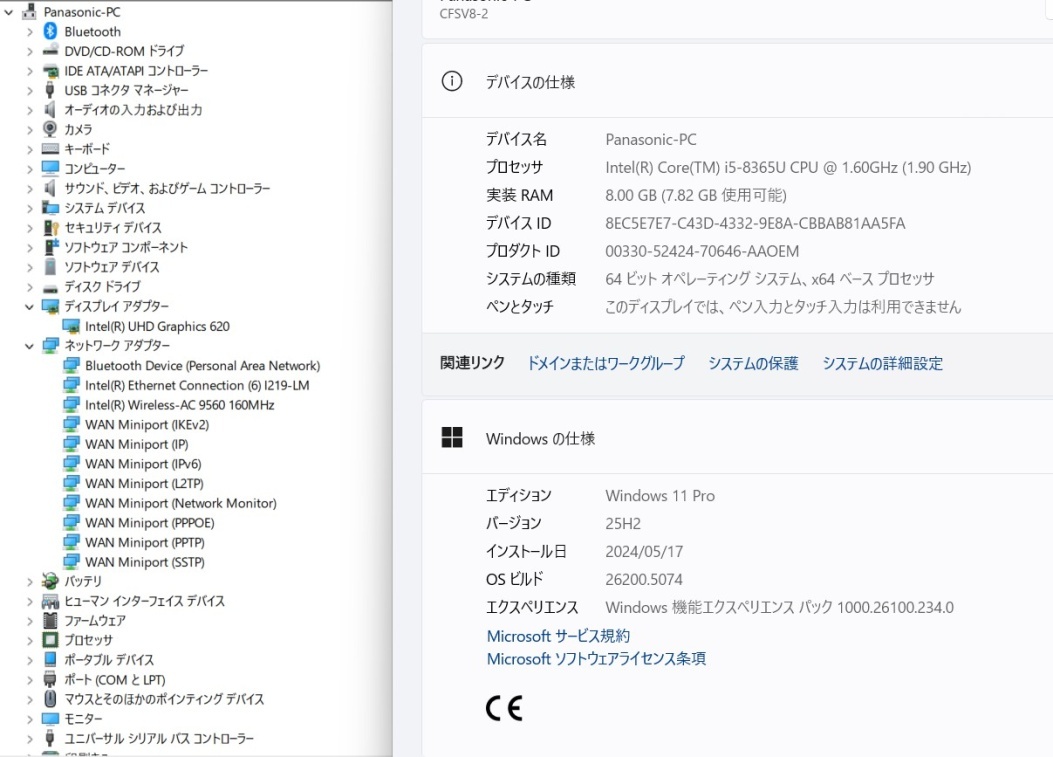Collapse the Panasonic-PC root node
Viewport: 1053px width, 757px height.
click(8, 12)
